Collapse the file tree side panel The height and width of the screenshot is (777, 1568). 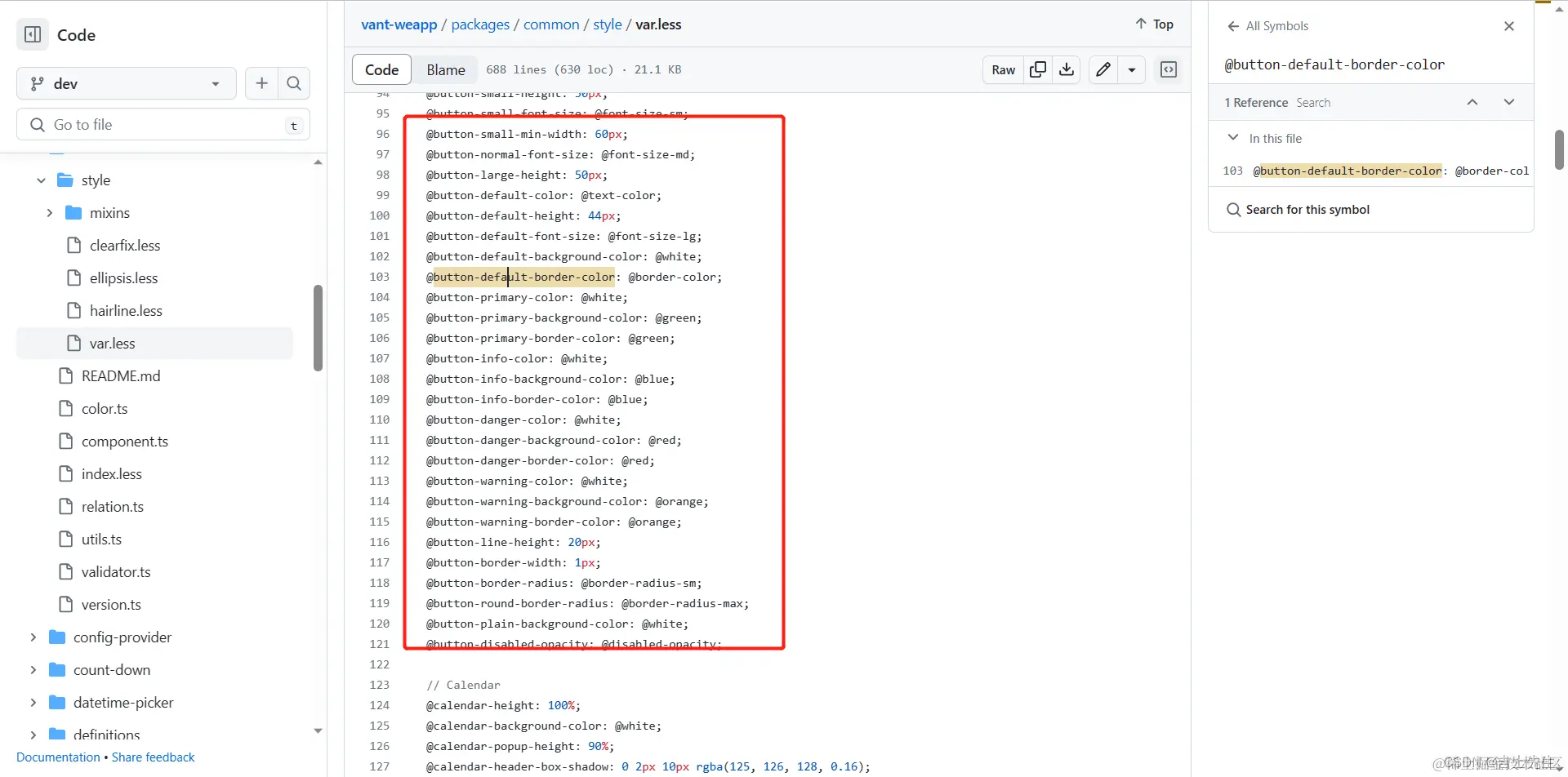click(33, 35)
